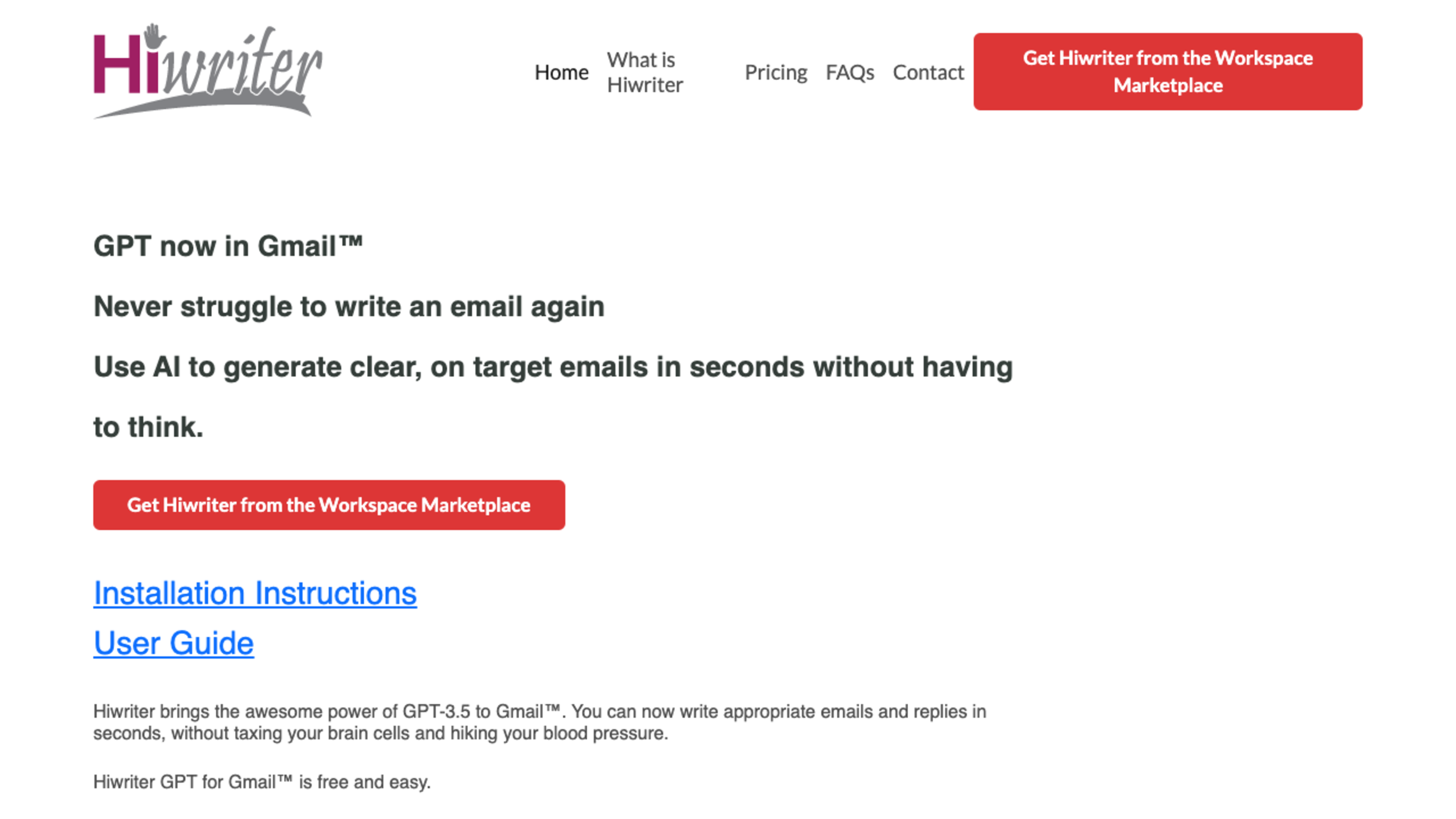
Task: Navigate to Home menu item
Action: 562,71
